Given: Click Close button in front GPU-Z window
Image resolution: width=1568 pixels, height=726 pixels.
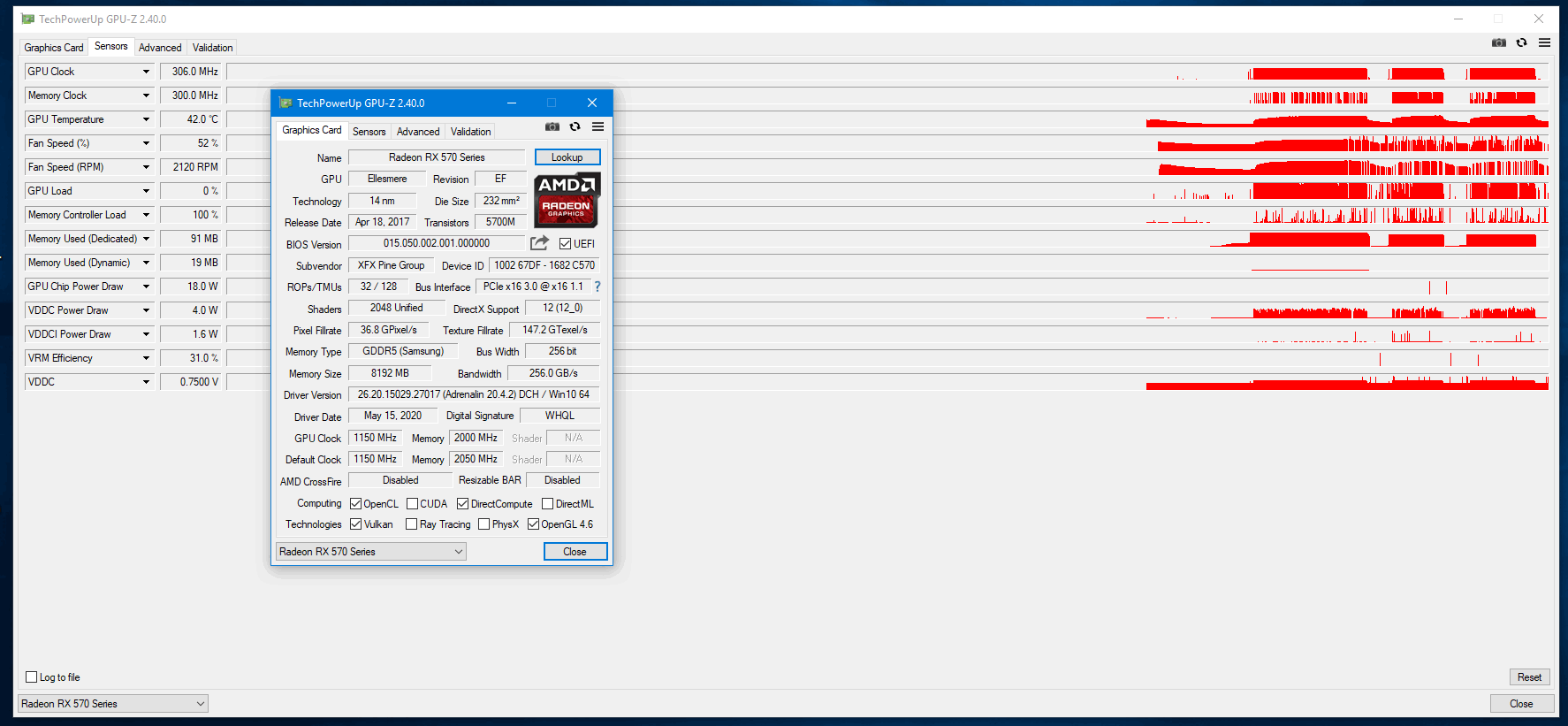Looking at the screenshot, I should (575, 552).
